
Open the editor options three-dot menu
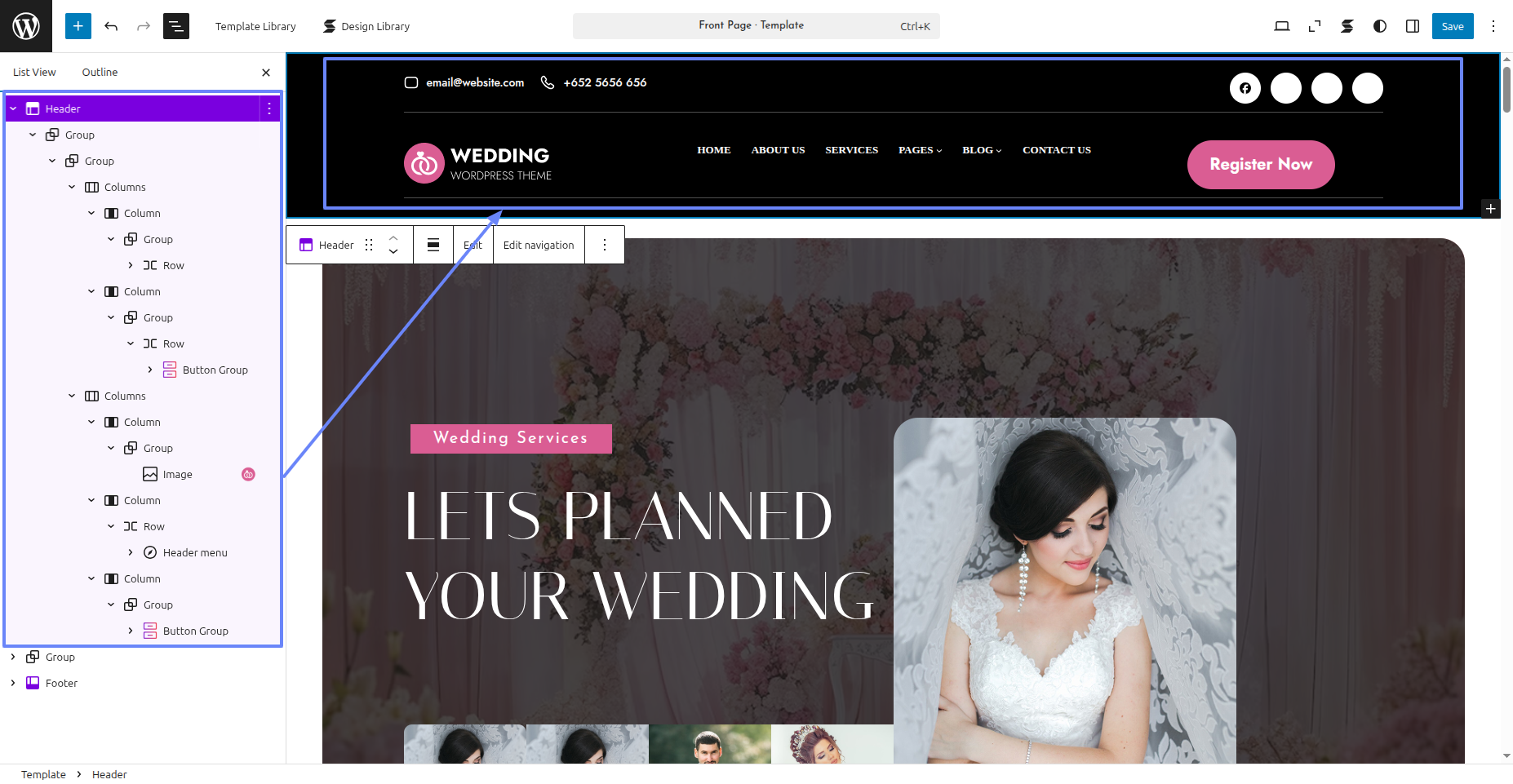pyautogui.click(x=1493, y=26)
